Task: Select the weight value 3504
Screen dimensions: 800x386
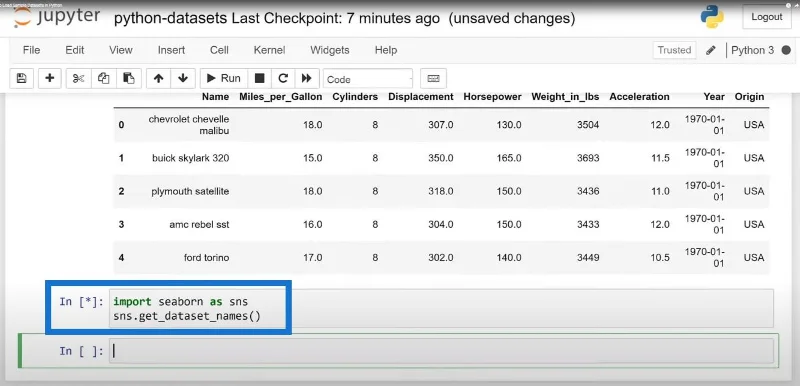Action: tap(588, 125)
